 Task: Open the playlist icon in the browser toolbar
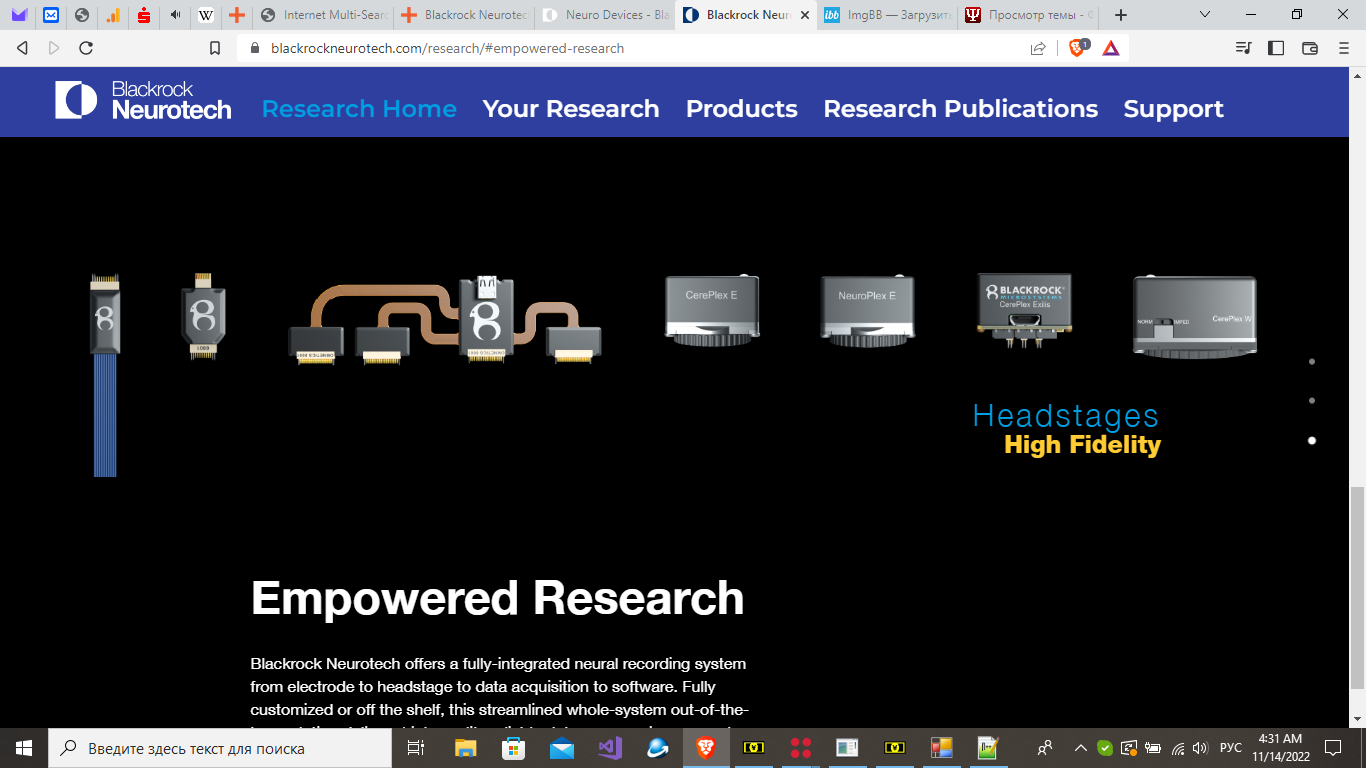click(x=1243, y=48)
